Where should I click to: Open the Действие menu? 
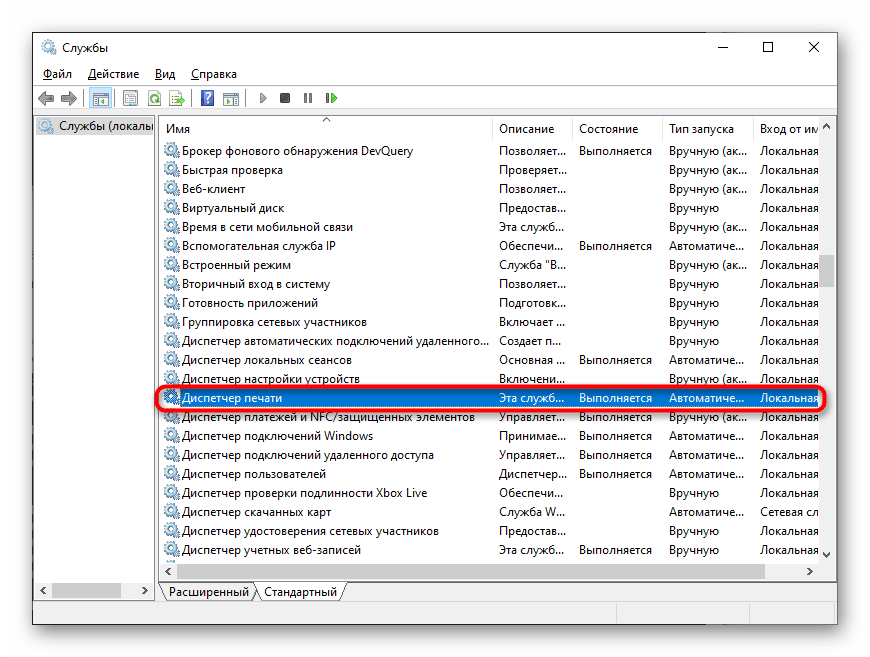[113, 74]
